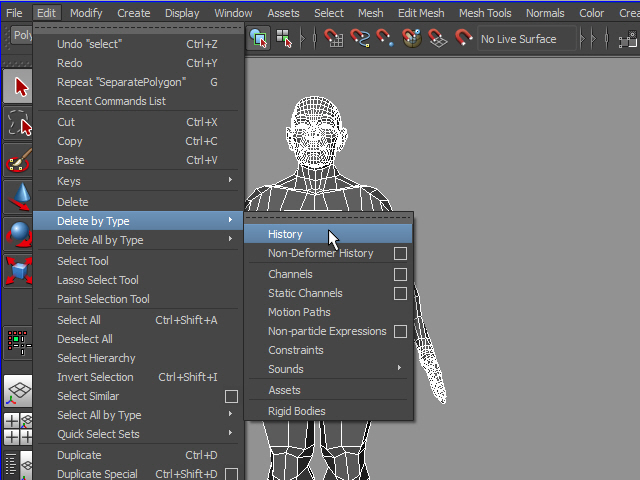
Task: Choose History from Delete by Type submenu
Action: click(286, 234)
